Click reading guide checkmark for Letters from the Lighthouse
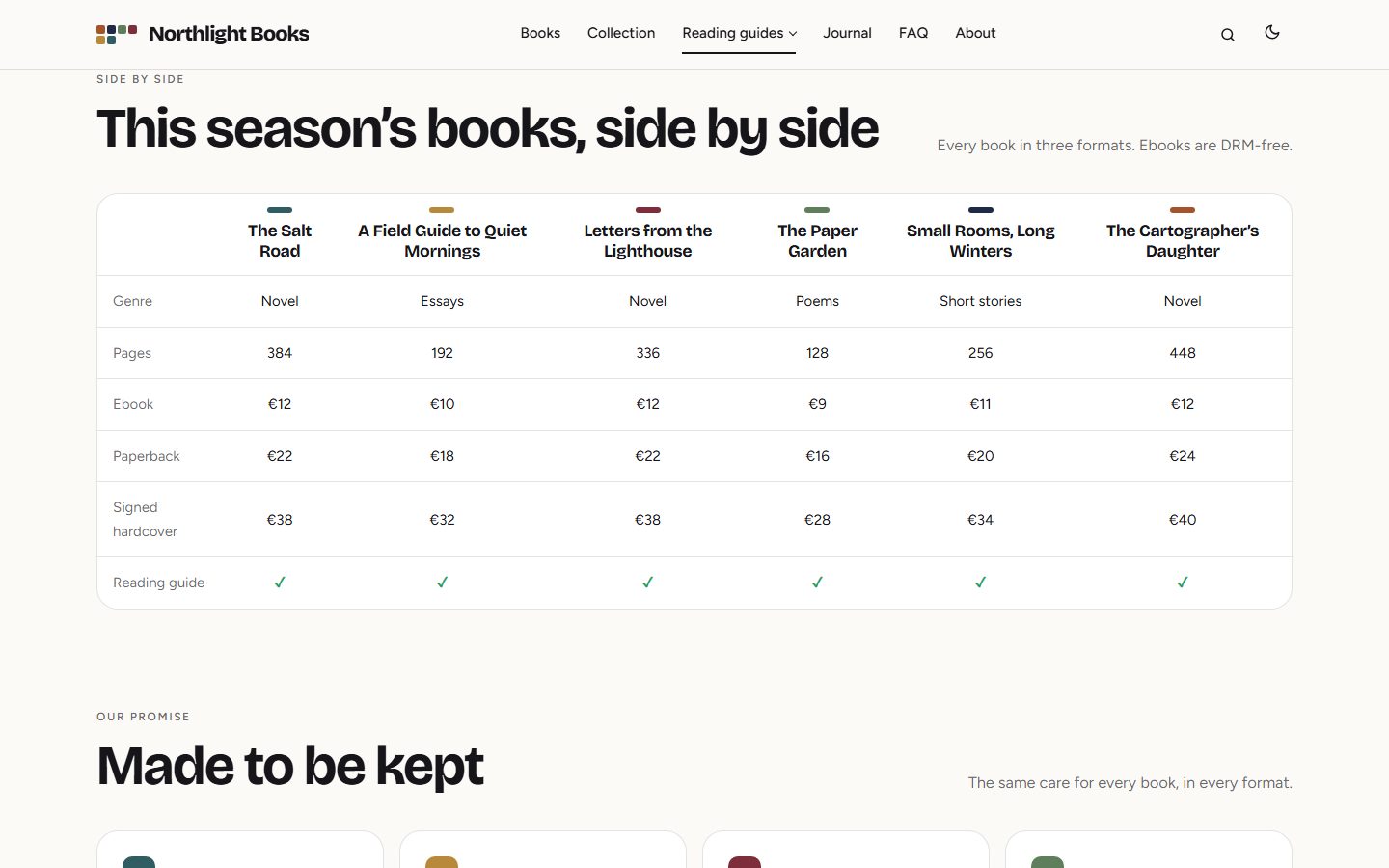Image resolution: width=1389 pixels, height=868 pixels. point(648,583)
